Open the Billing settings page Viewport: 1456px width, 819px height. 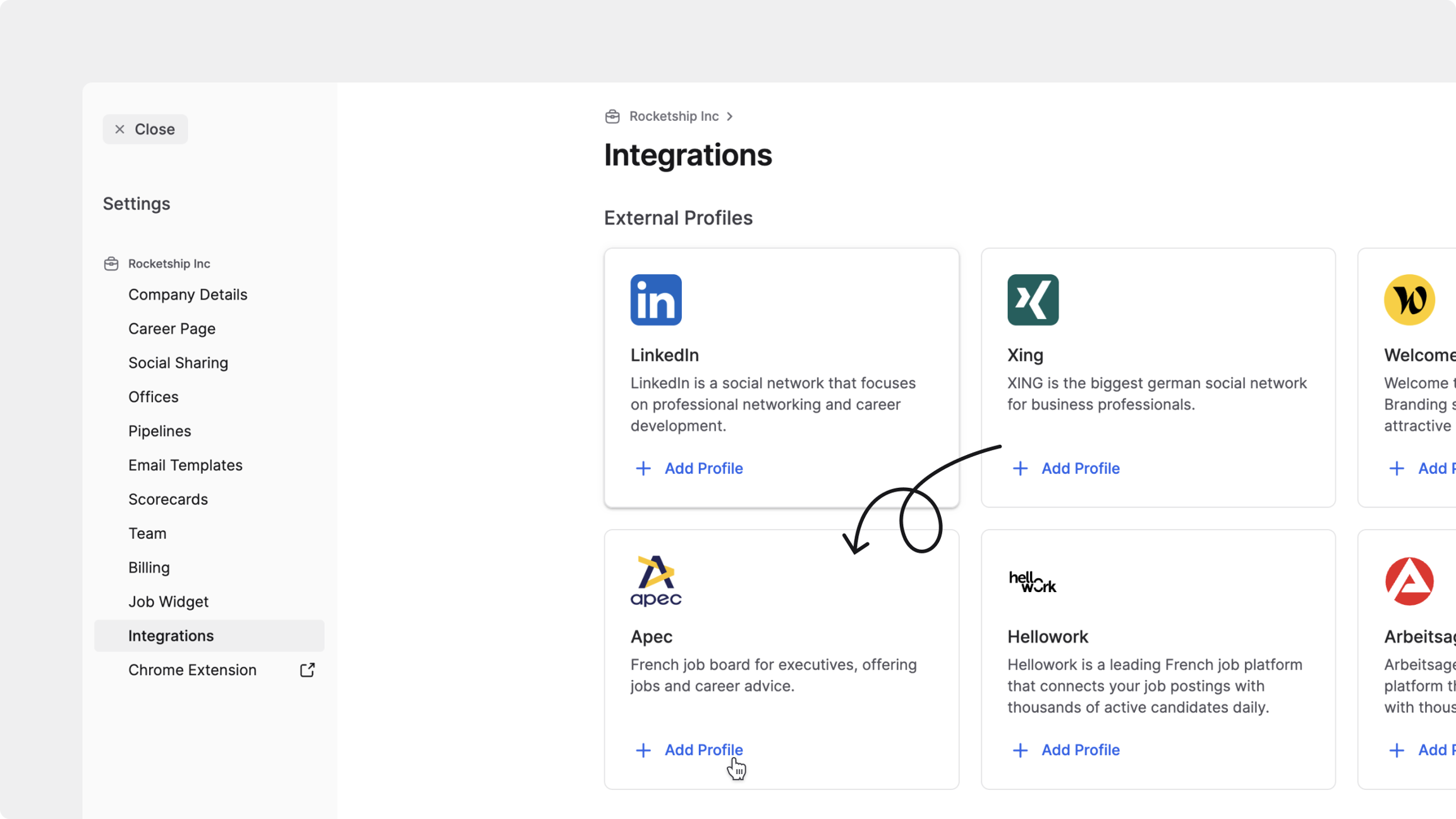[x=149, y=567]
